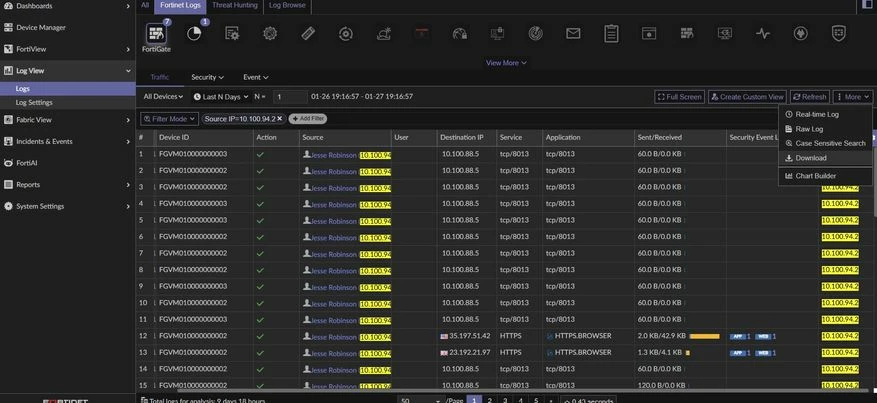Screen dimensions: 877x403
Task: Open the Event log type dropdown
Action: point(256,77)
